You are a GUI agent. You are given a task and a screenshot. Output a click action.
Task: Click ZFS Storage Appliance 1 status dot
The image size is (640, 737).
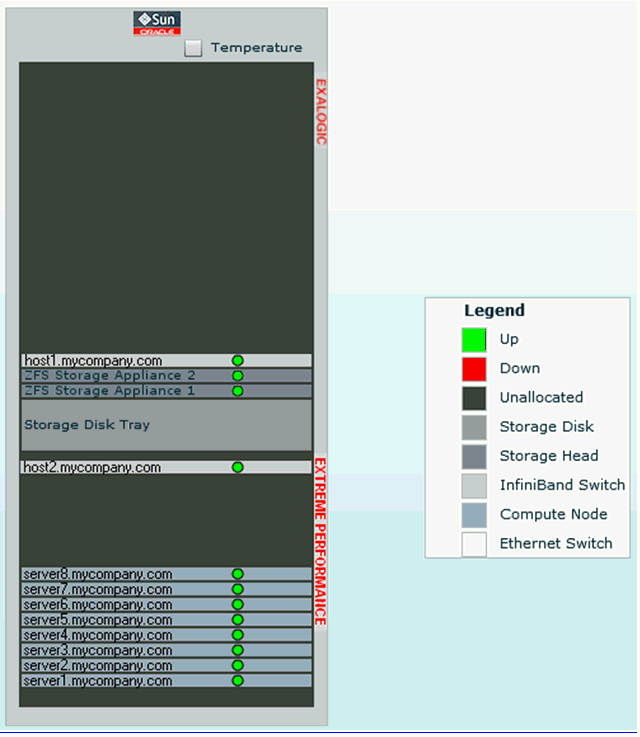[x=238, y=391]
